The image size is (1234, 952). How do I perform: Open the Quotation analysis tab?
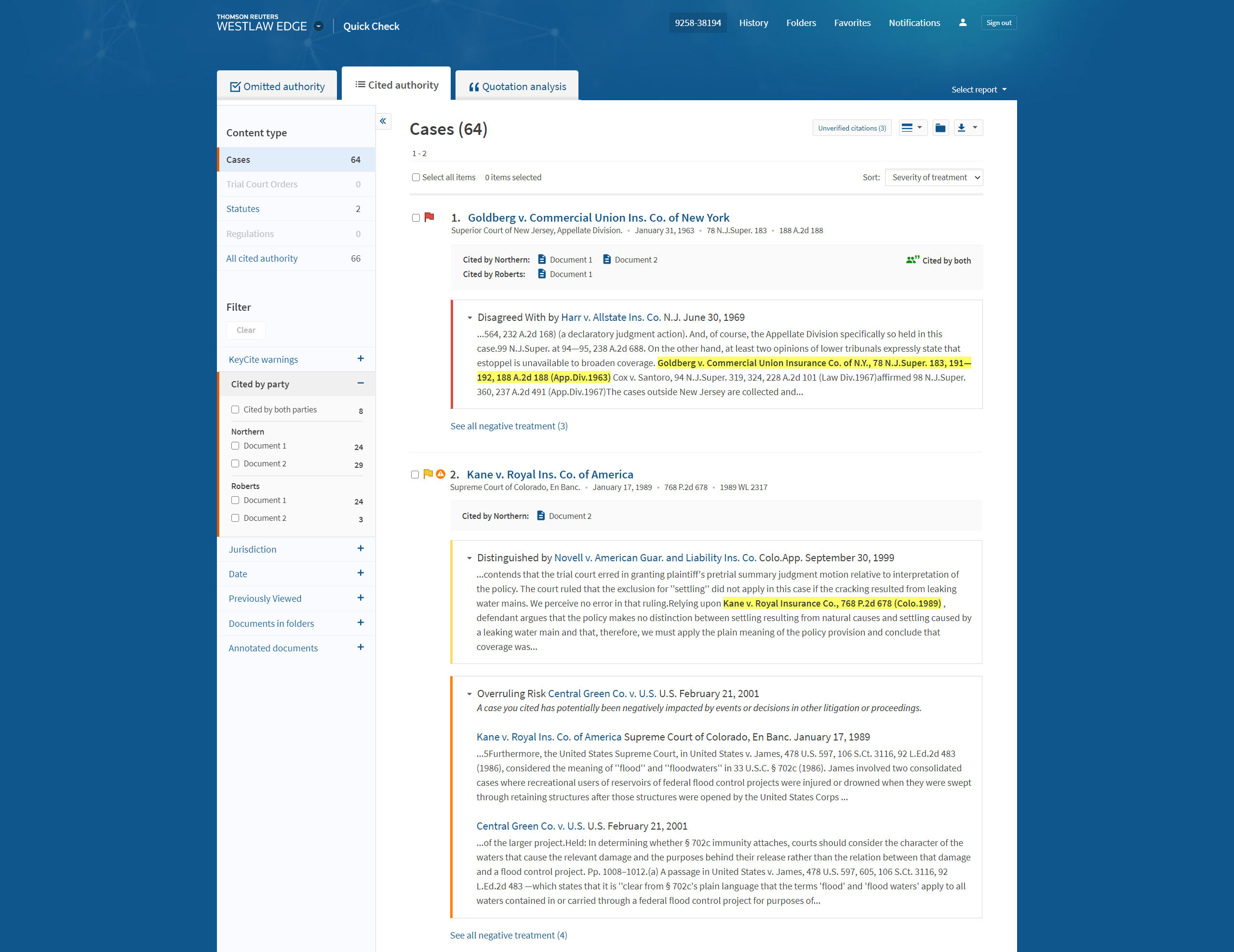tap(517, 86)
